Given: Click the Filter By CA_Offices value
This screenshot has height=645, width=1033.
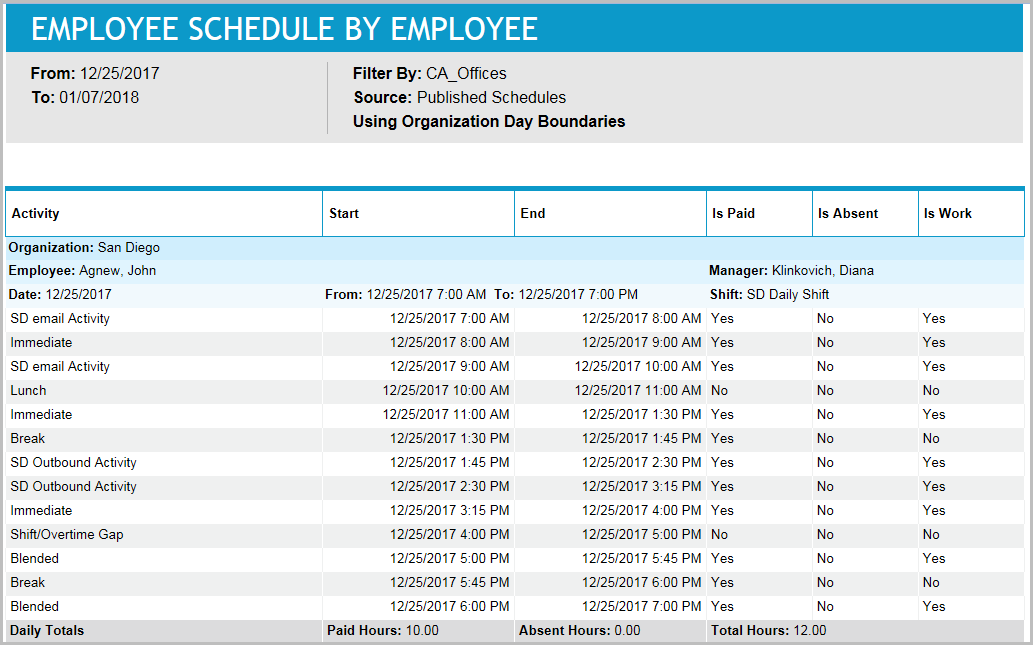Looking at the screenshot, I should click(466, 73).
